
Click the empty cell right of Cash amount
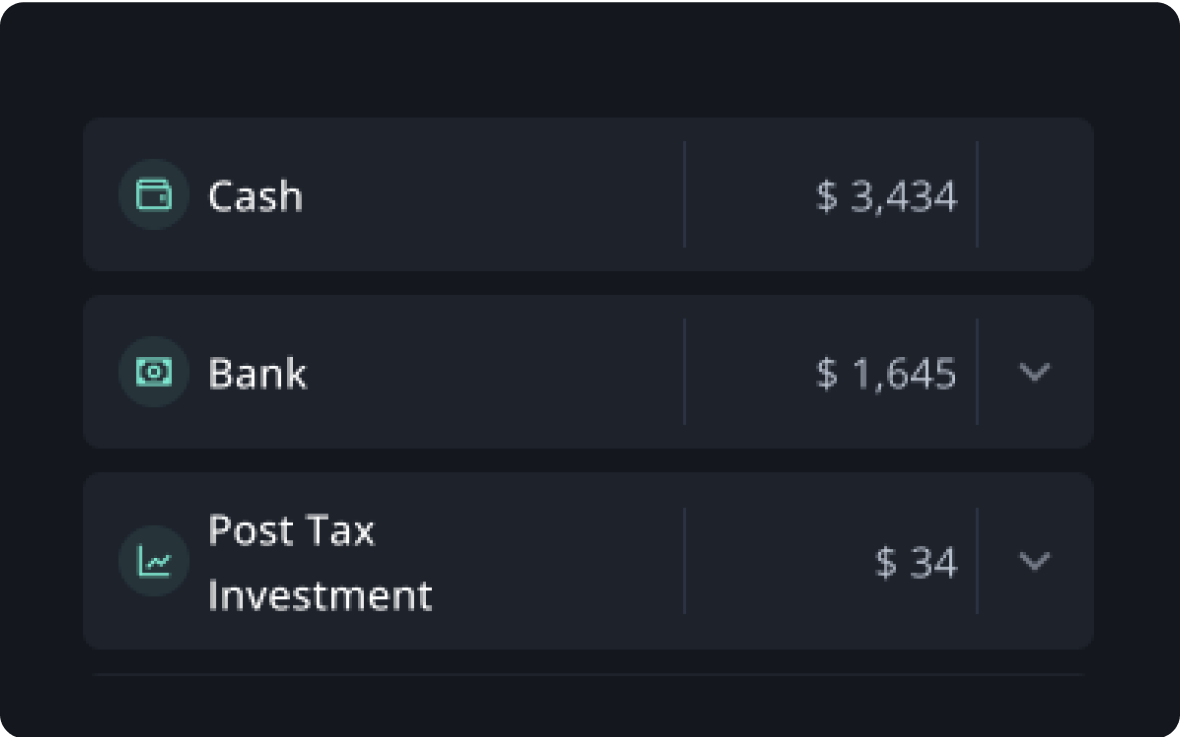pos(1035,194)
